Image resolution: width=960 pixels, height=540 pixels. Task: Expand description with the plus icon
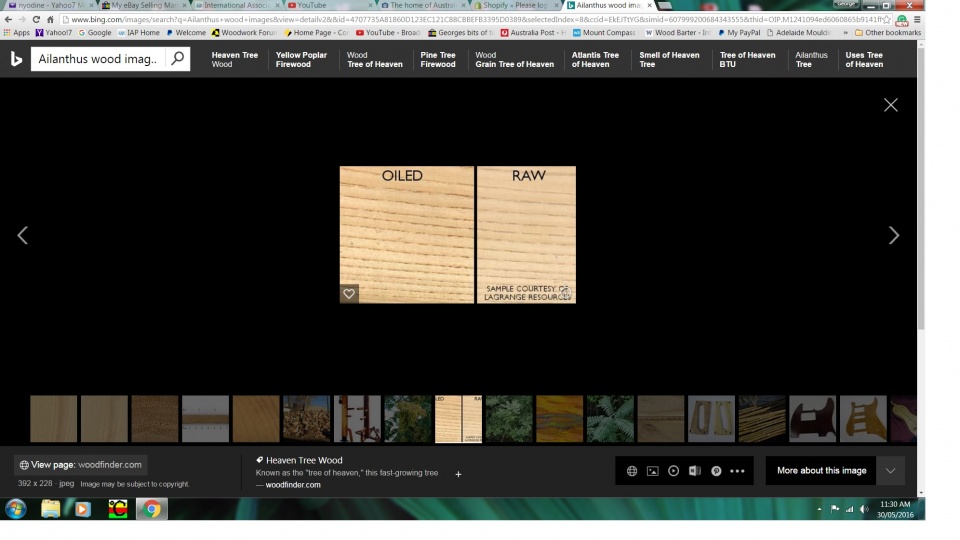pos(458,474)
